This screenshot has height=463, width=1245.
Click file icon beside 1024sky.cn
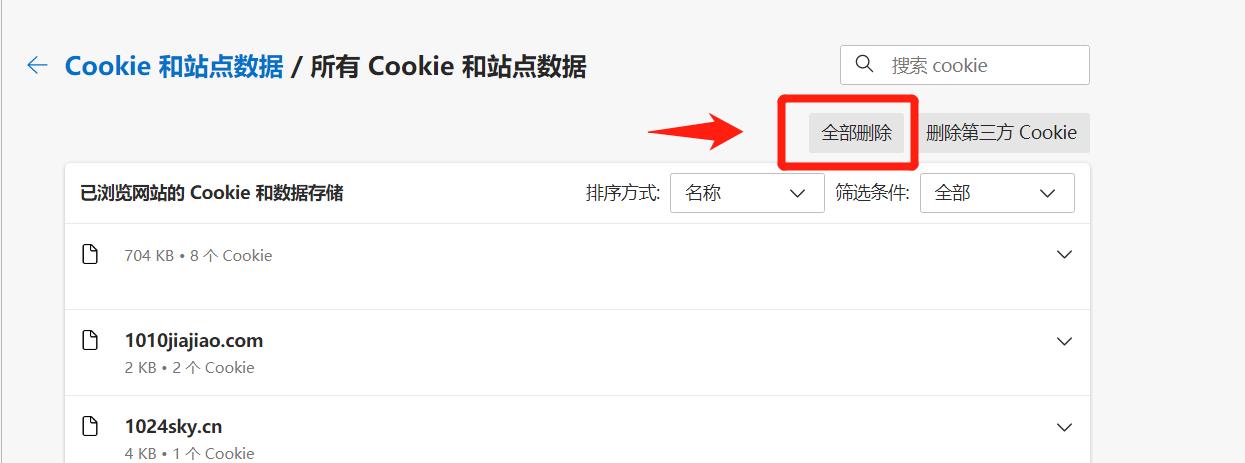pyautogui.click(x=90, y=426)
